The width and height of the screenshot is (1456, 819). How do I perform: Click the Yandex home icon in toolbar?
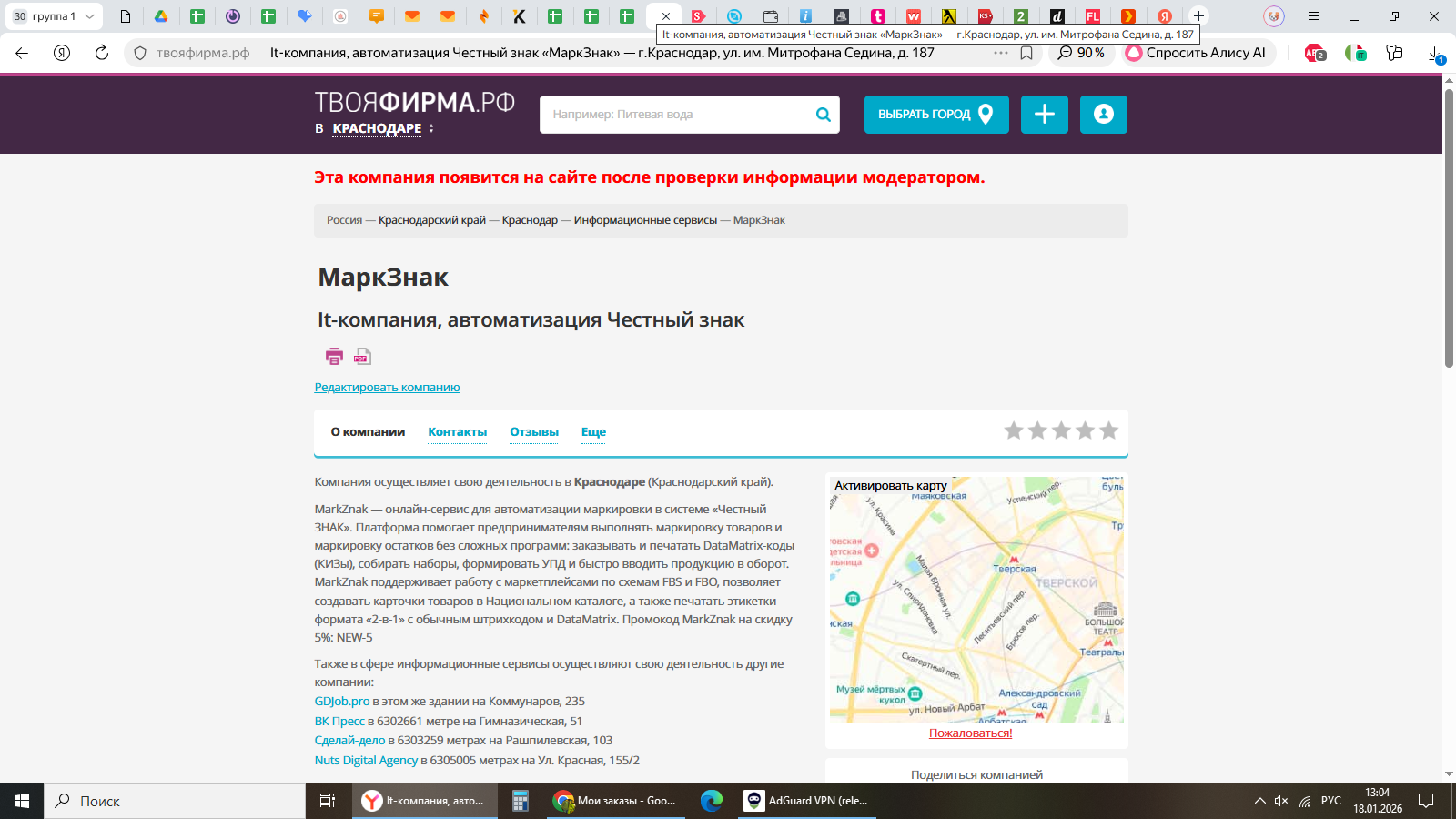coord(62,53)
